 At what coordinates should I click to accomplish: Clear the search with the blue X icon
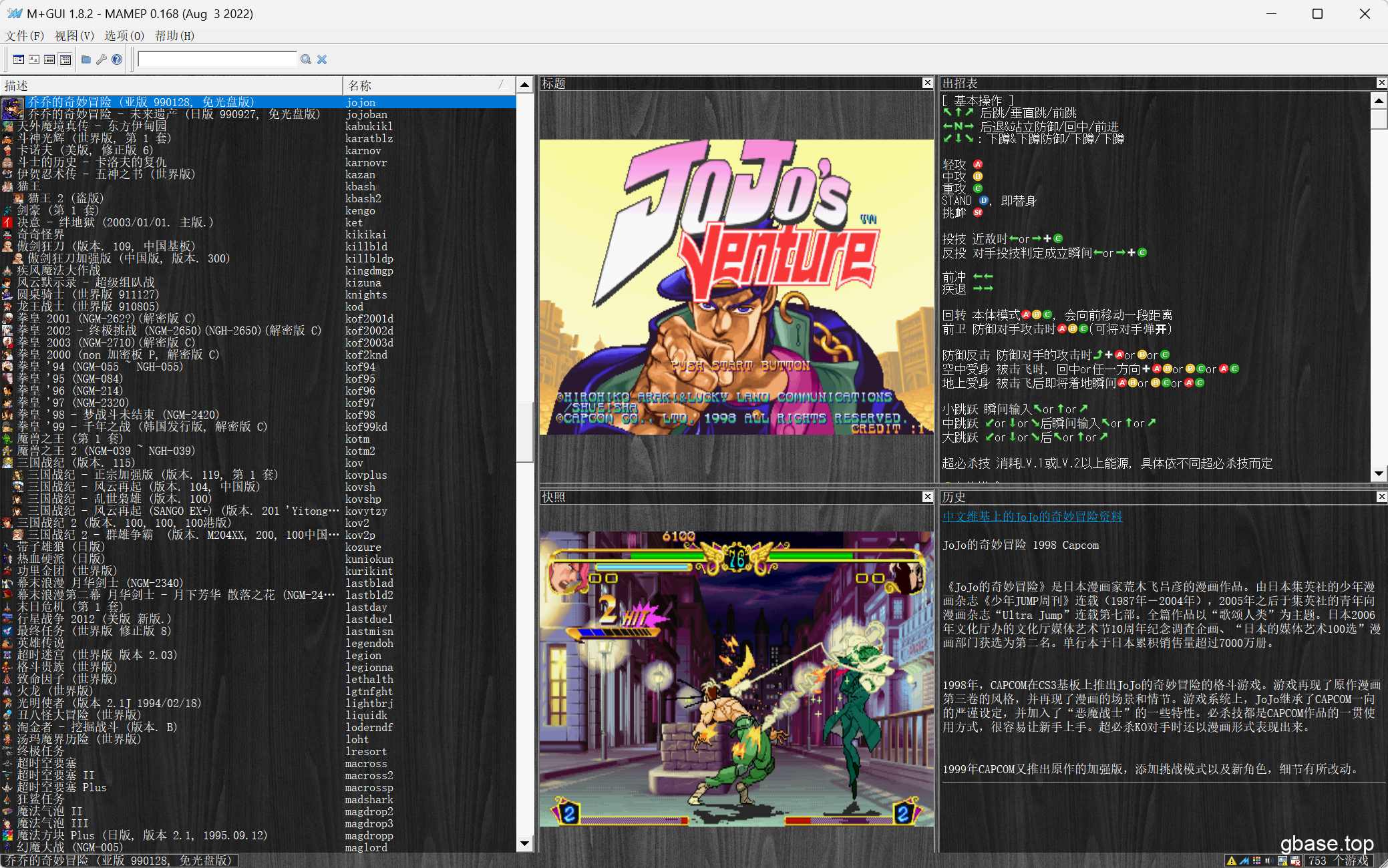pos(322,59)
